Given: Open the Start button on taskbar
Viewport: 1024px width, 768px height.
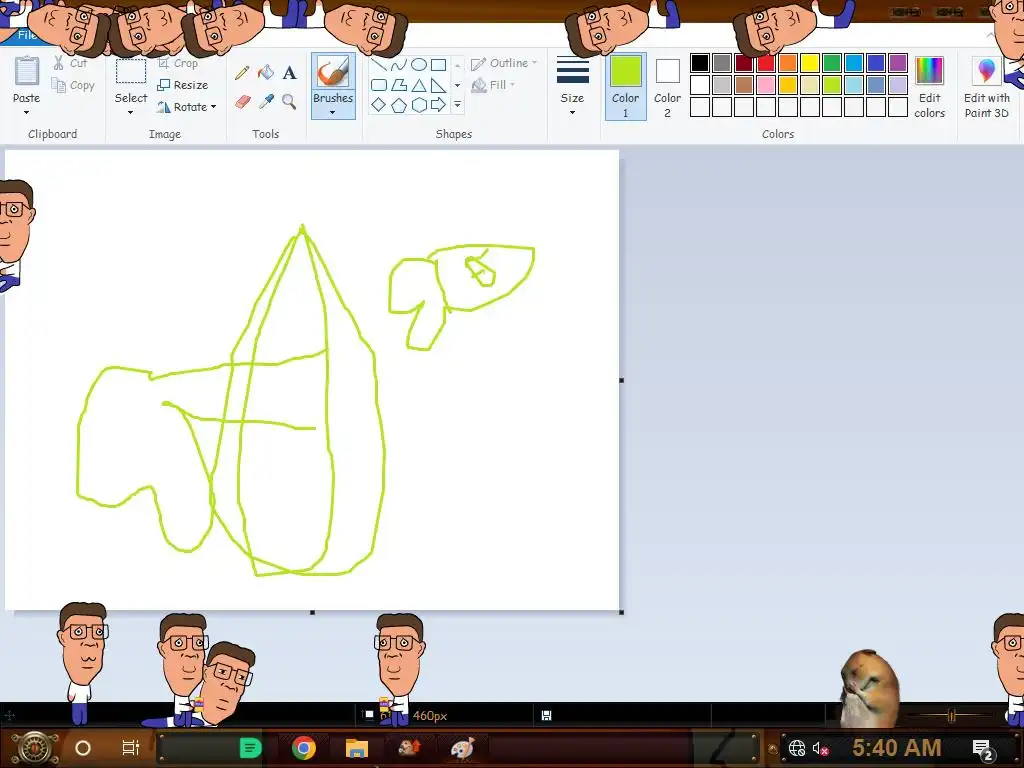Looking at the screenshot, I should (x=34, y=748).
